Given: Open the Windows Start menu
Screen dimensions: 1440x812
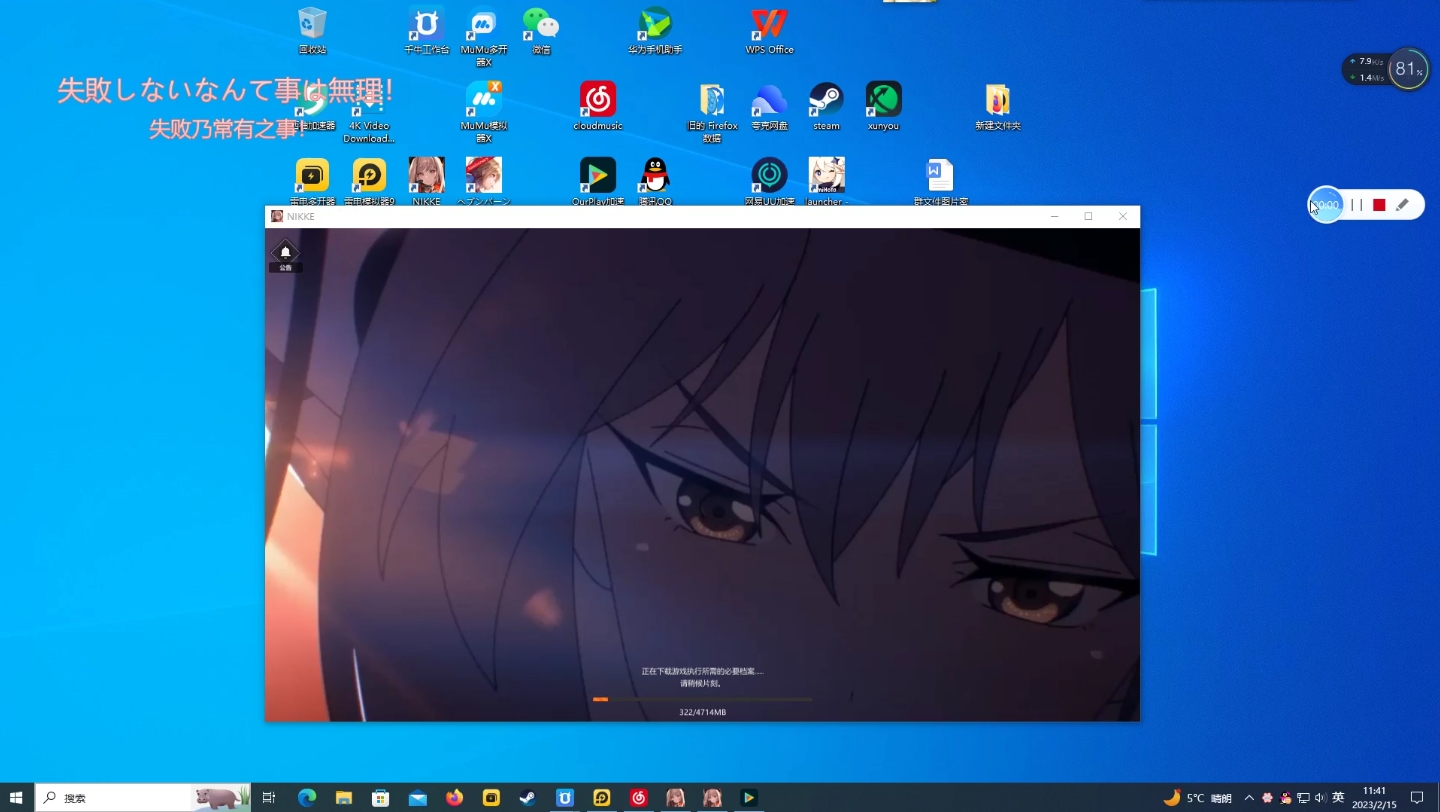Looking at the screenshot, I should coord(16,797).
